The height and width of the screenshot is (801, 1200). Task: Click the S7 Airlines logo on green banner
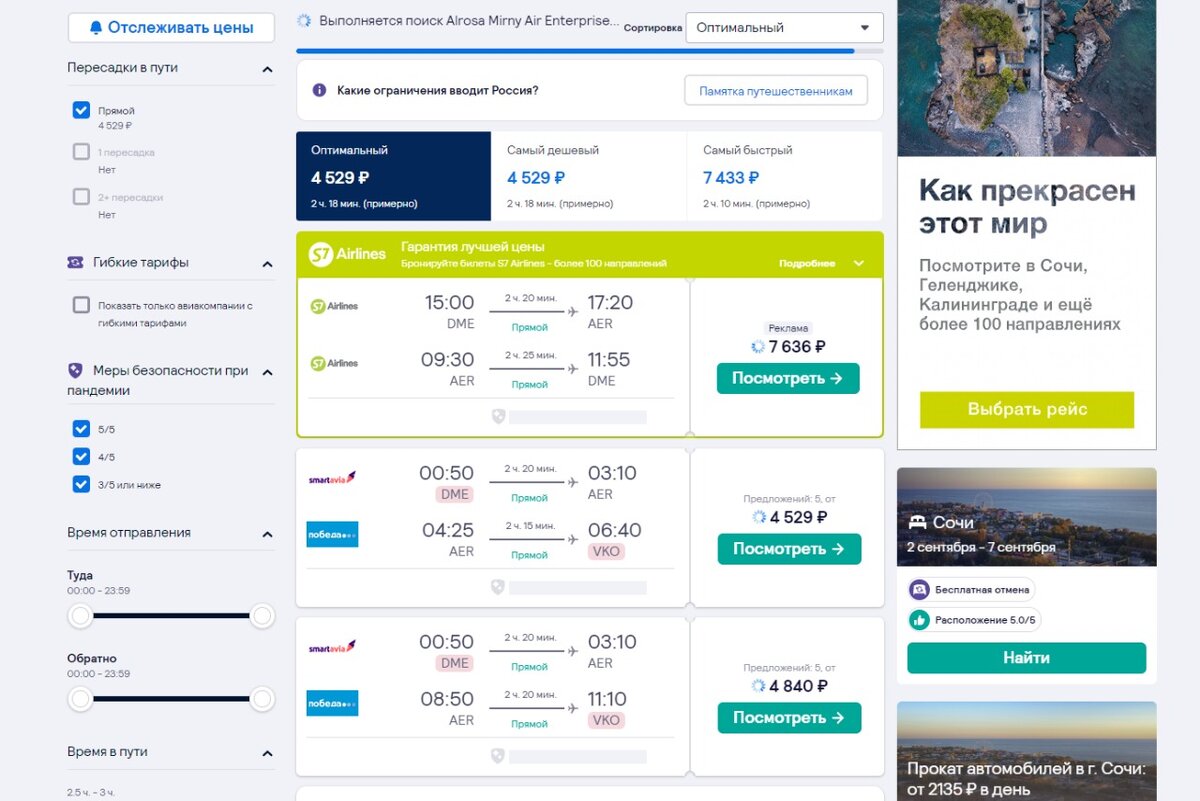[344, 254]
